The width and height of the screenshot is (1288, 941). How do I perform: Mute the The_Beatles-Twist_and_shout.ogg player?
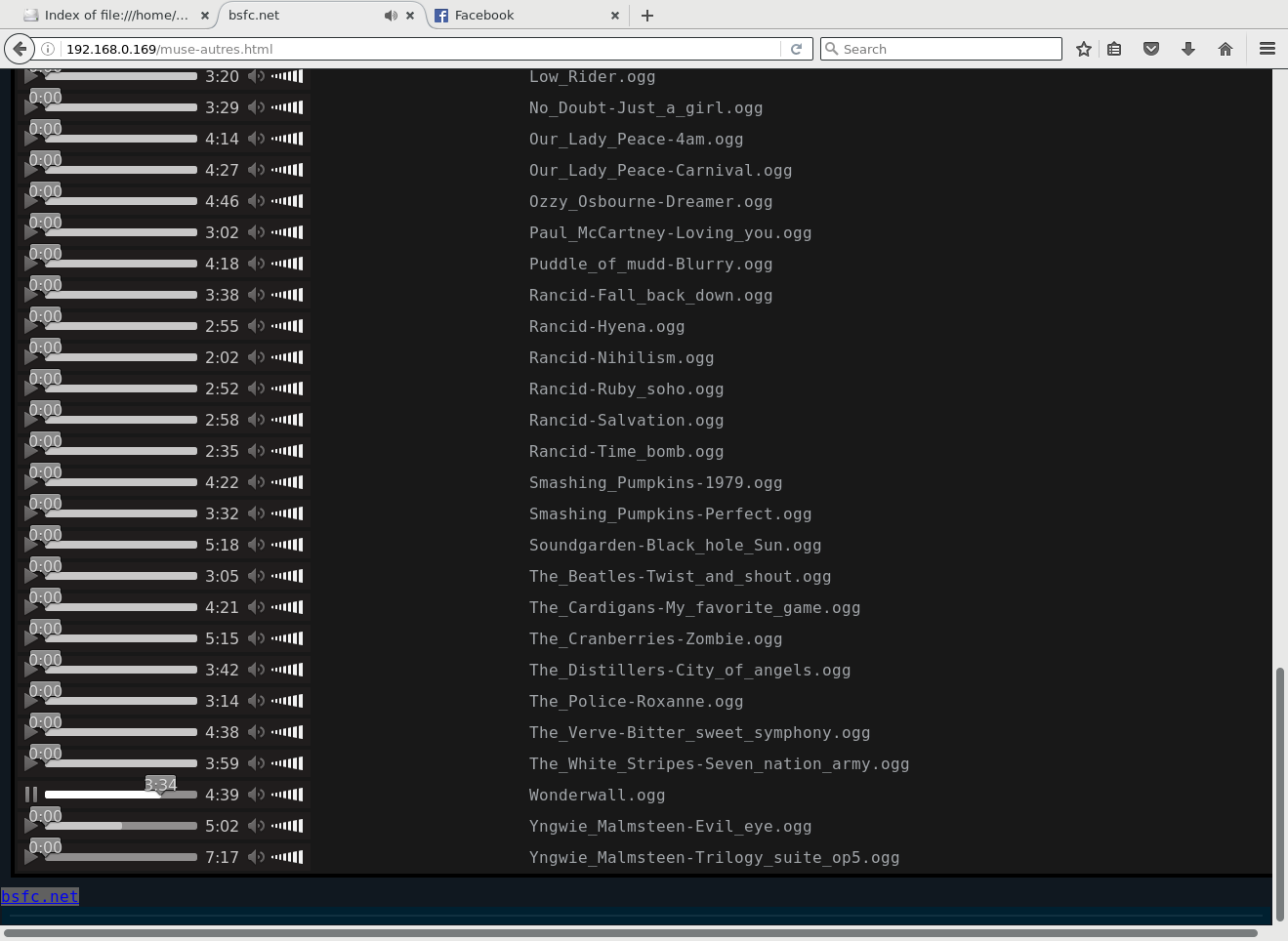[x=256, y=576]
